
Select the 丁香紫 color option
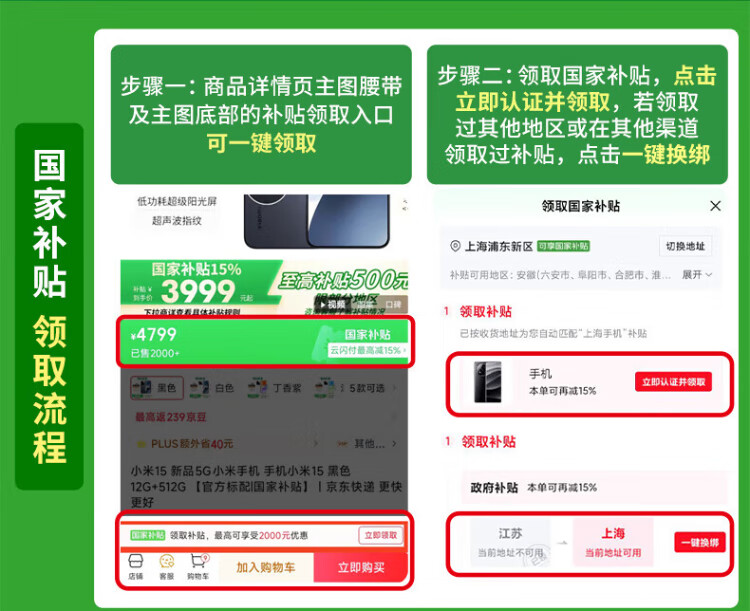pos(275,388)
